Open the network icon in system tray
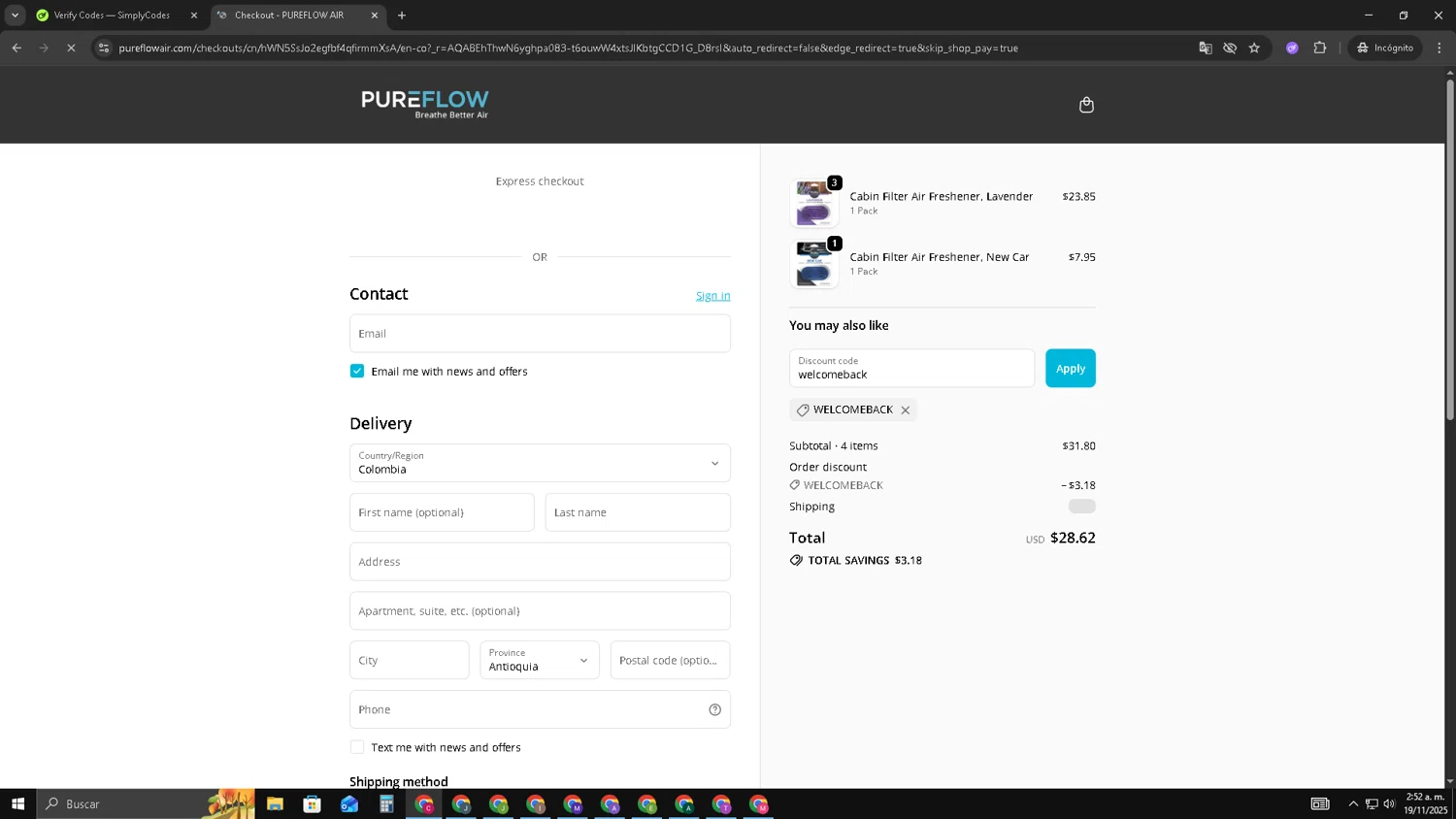The height and width of the screenshot is (819, 1456). point(1372,803)
